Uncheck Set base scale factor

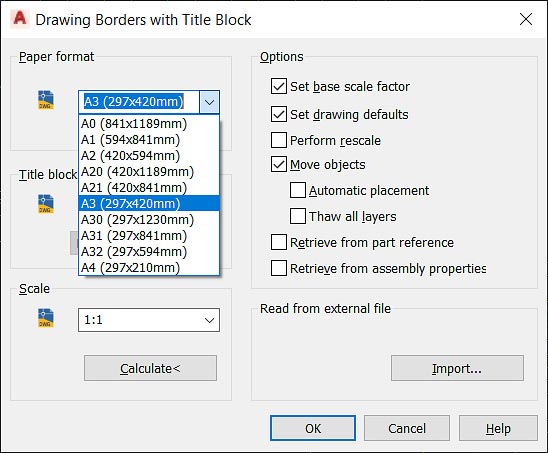pos(279,86)
